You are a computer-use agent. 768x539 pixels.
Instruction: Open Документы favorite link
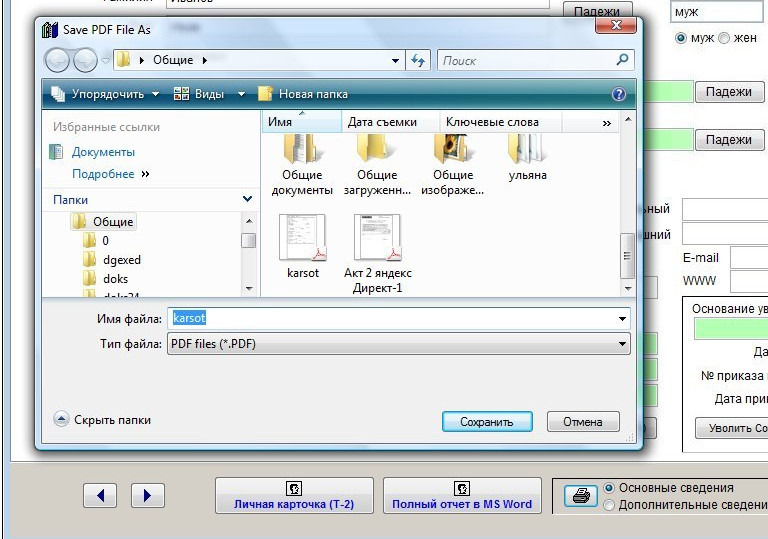point(103,152)
